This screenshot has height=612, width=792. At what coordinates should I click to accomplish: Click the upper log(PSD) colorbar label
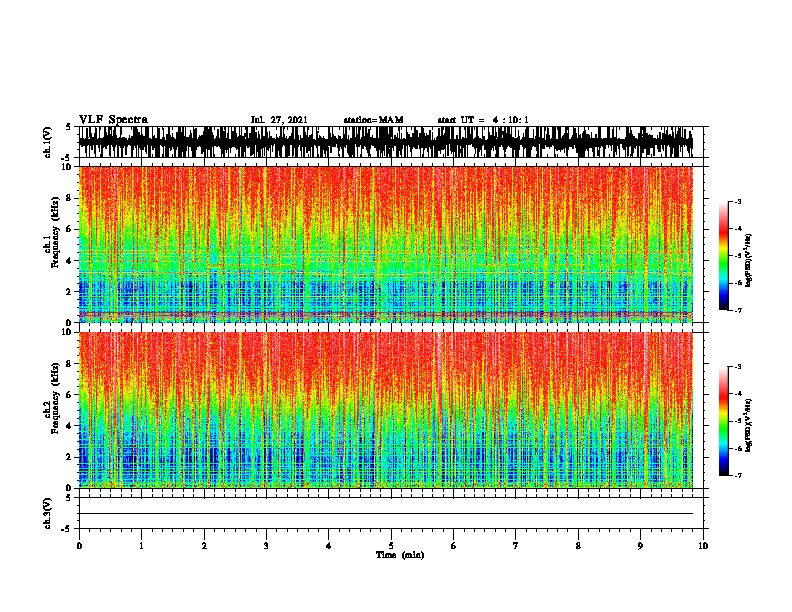click(x=748, y=261)
